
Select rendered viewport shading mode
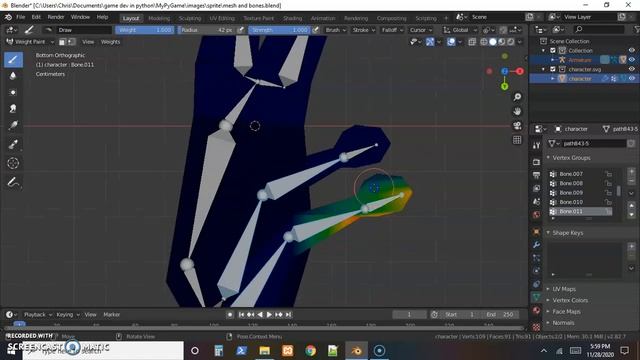(511, 42)
